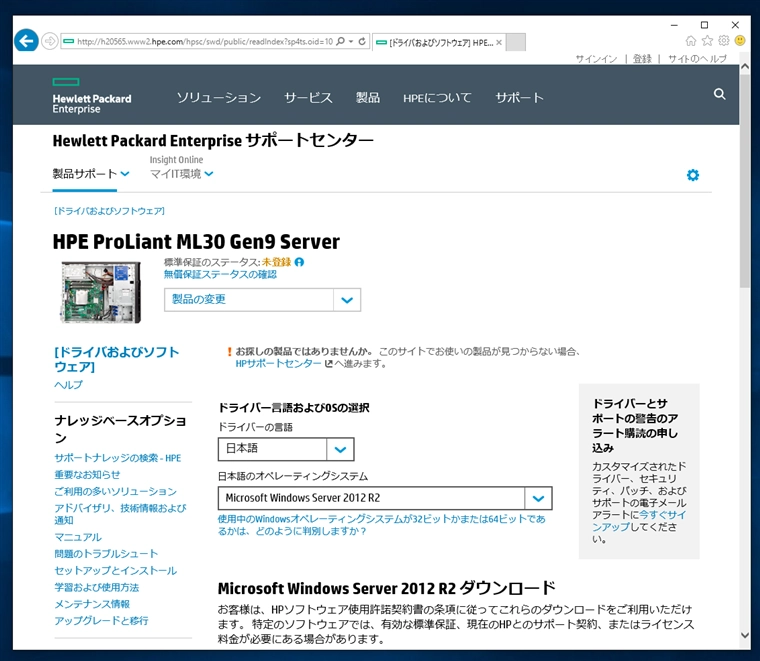The image size is (760, 661).
Task: Click the page vertical scrollbar thumb
Action: tap(745, 182)
